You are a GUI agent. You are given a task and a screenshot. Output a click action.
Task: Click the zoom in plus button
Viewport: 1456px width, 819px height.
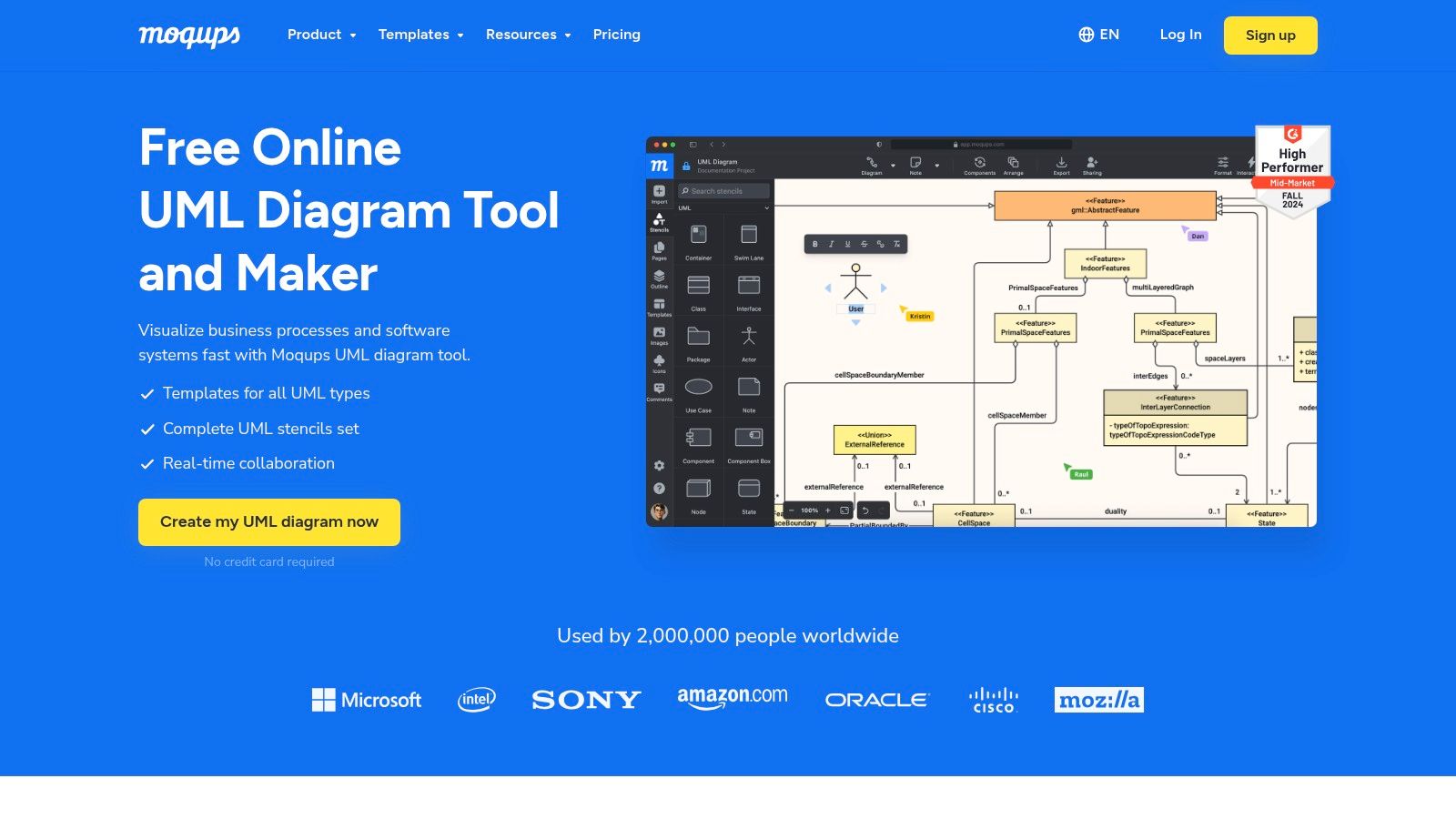click(x=828, y=511)
